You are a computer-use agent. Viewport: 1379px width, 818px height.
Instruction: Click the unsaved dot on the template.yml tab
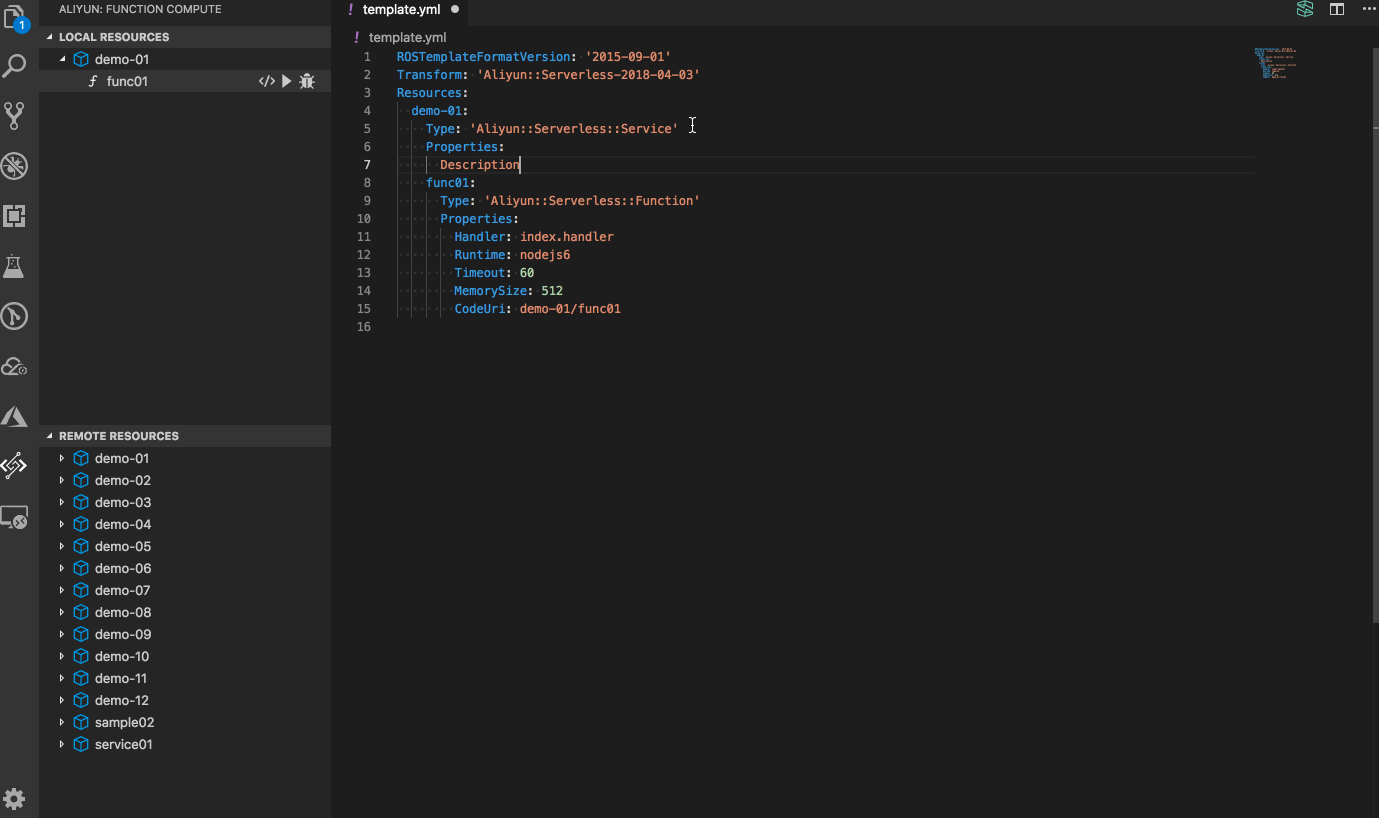(x=455, y=9)
